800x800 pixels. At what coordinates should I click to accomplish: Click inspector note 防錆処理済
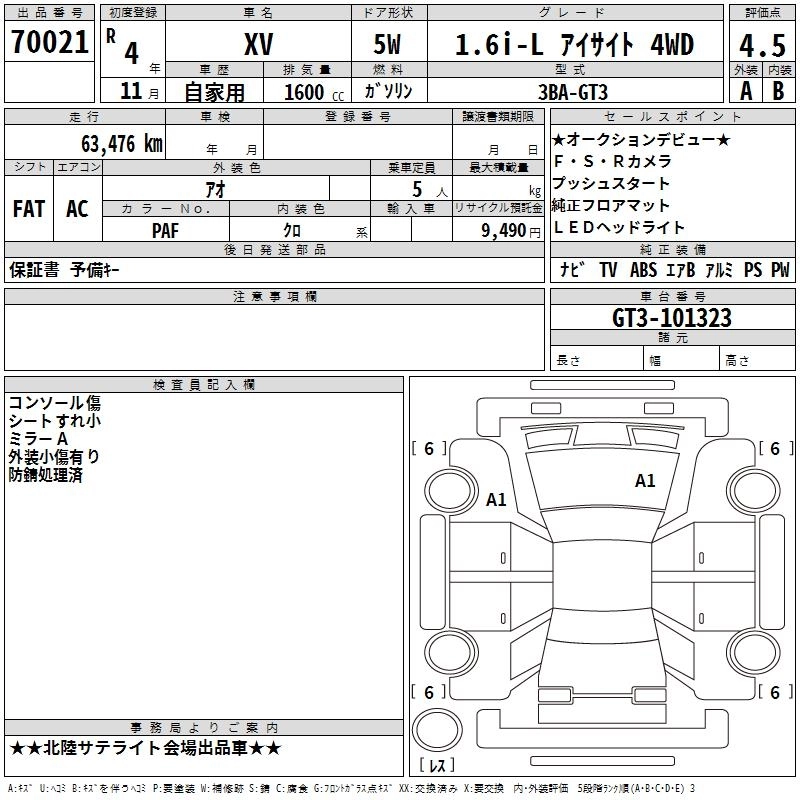(x=45, y=475)
